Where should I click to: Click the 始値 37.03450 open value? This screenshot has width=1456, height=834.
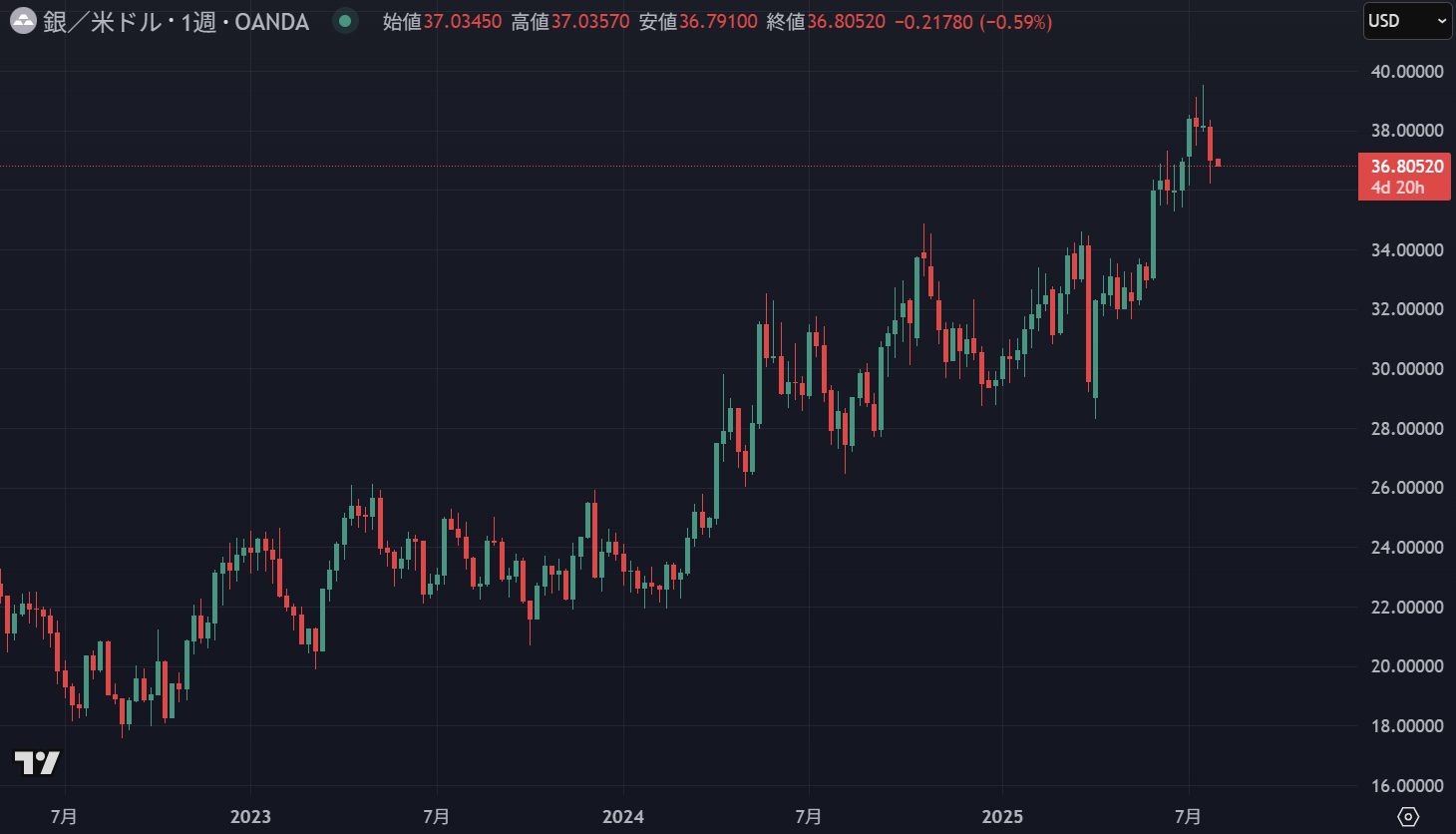(442, 22)
